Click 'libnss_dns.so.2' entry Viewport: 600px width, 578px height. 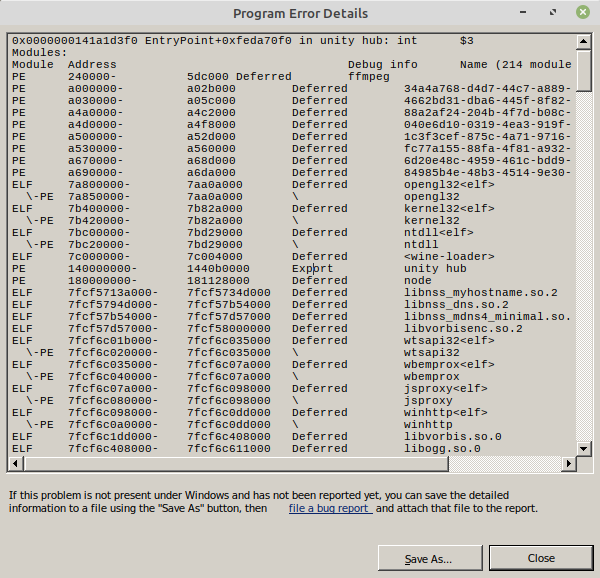tap(456, 304)
